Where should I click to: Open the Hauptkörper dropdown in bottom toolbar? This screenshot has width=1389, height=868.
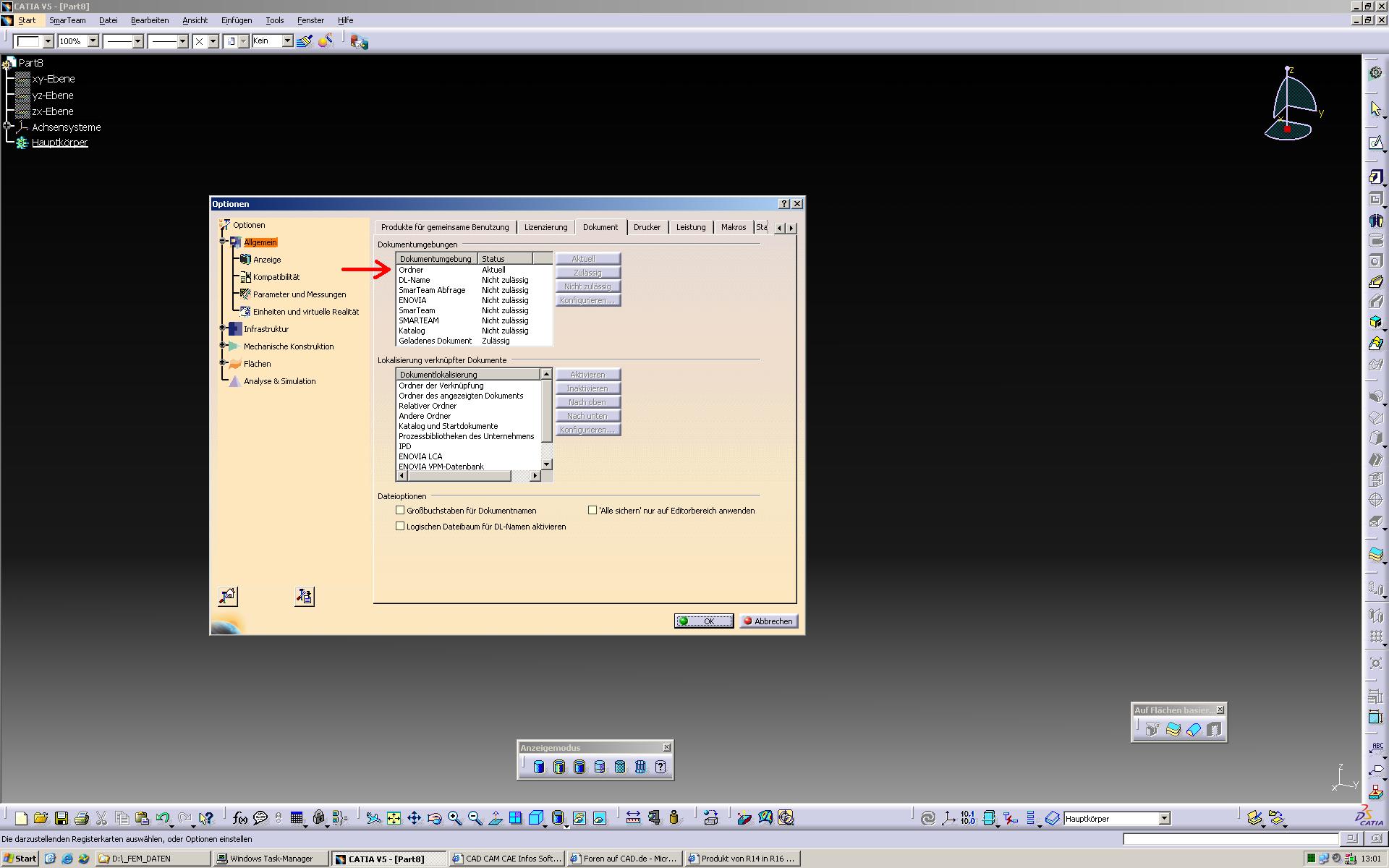click(x=1164, y=818)
